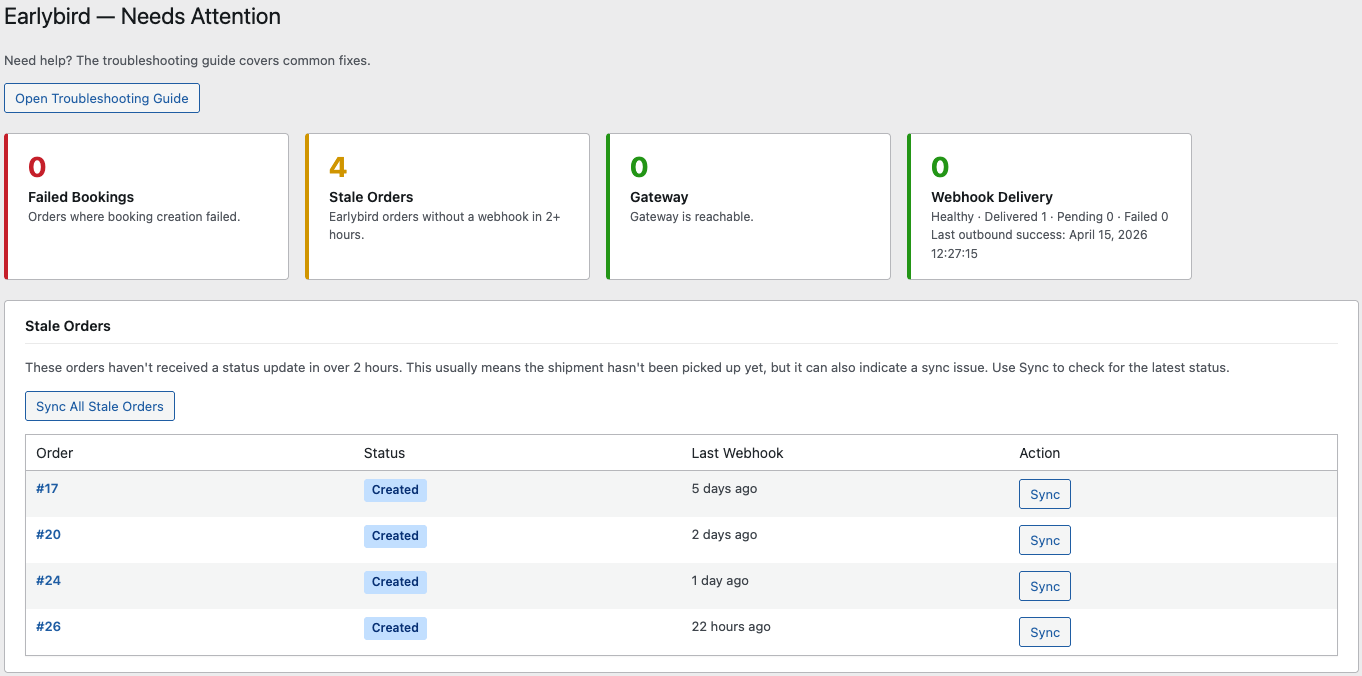Sync order #26

[1045, 632]
